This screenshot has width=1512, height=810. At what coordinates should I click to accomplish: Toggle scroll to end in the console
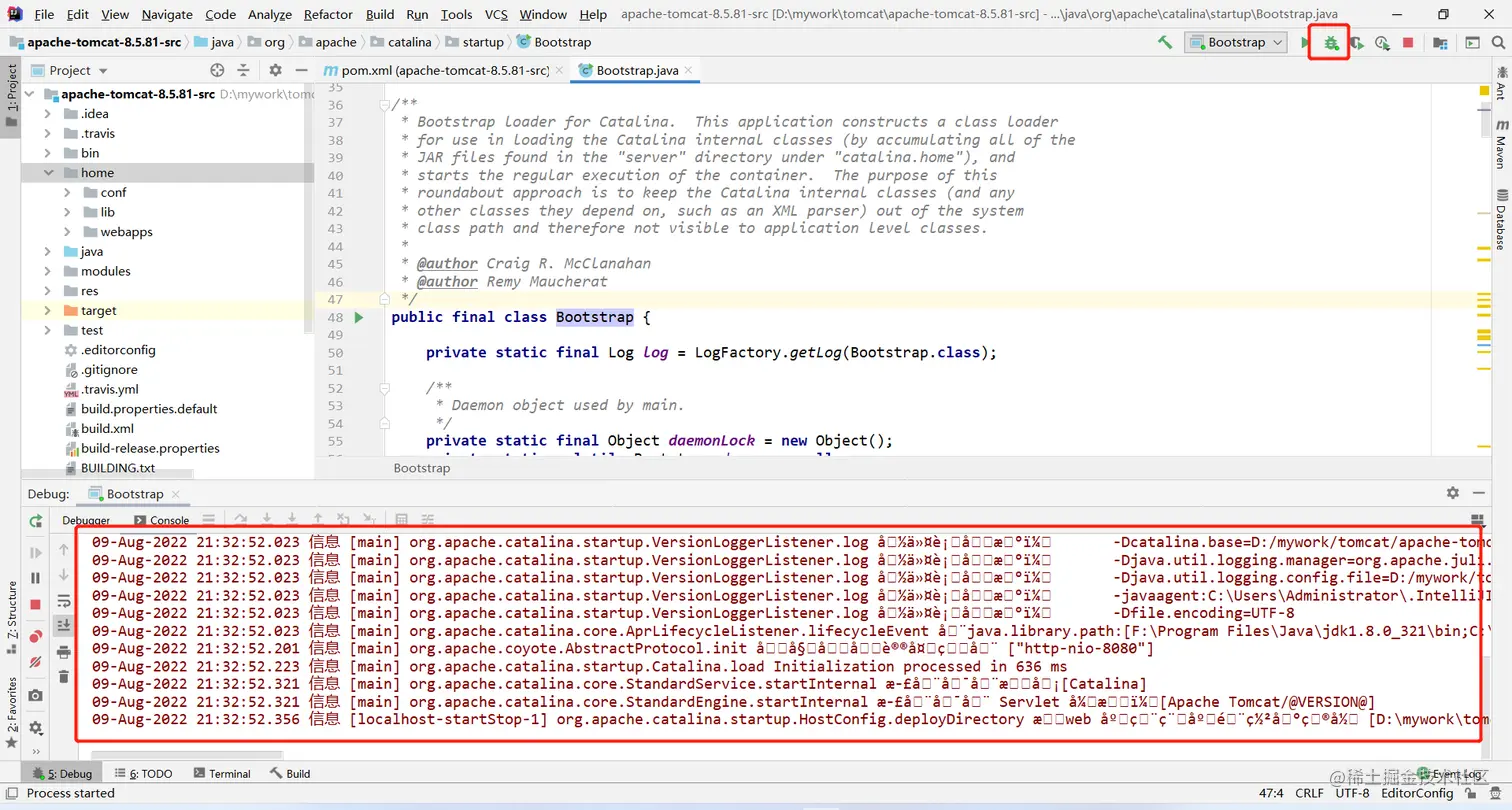click(63, 625)
